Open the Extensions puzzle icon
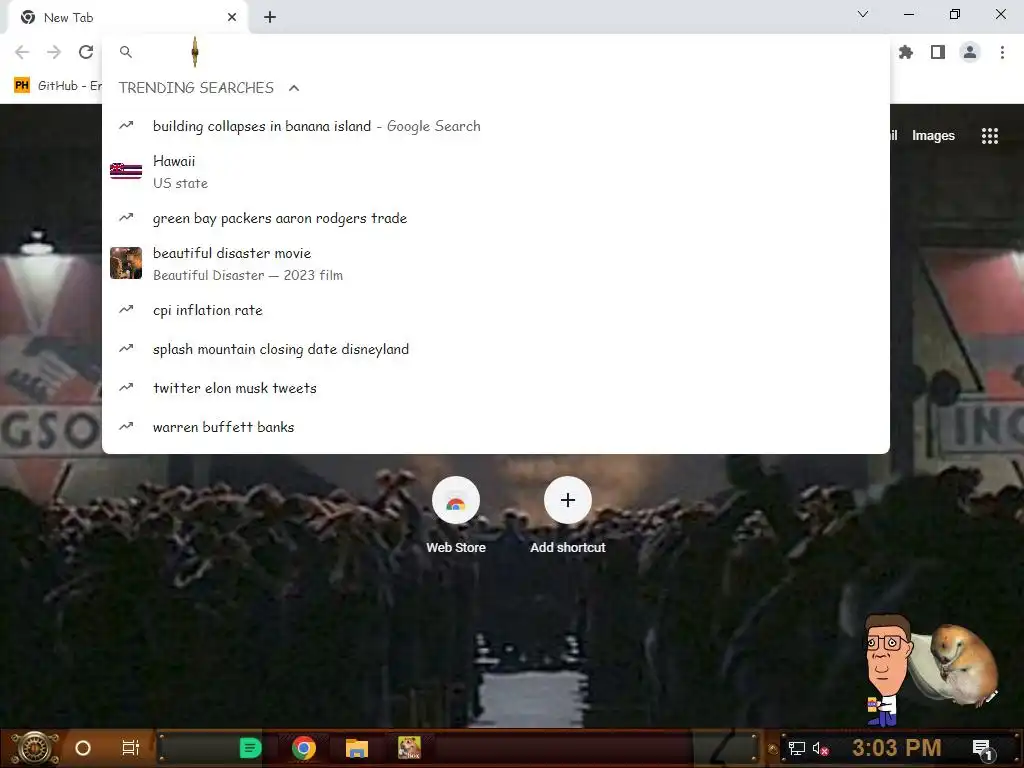Viewport: 1024px width, 768px height. tap(906, 52)
